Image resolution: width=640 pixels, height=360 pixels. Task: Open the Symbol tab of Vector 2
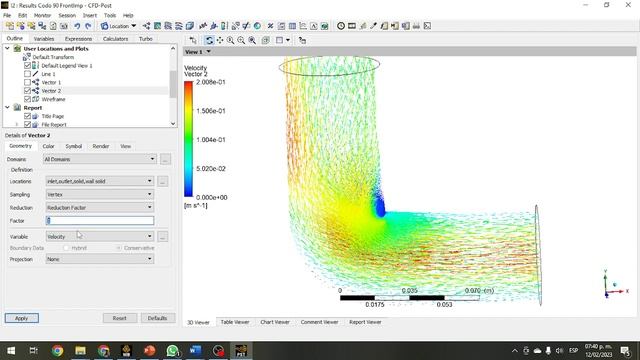click(73, 146)
